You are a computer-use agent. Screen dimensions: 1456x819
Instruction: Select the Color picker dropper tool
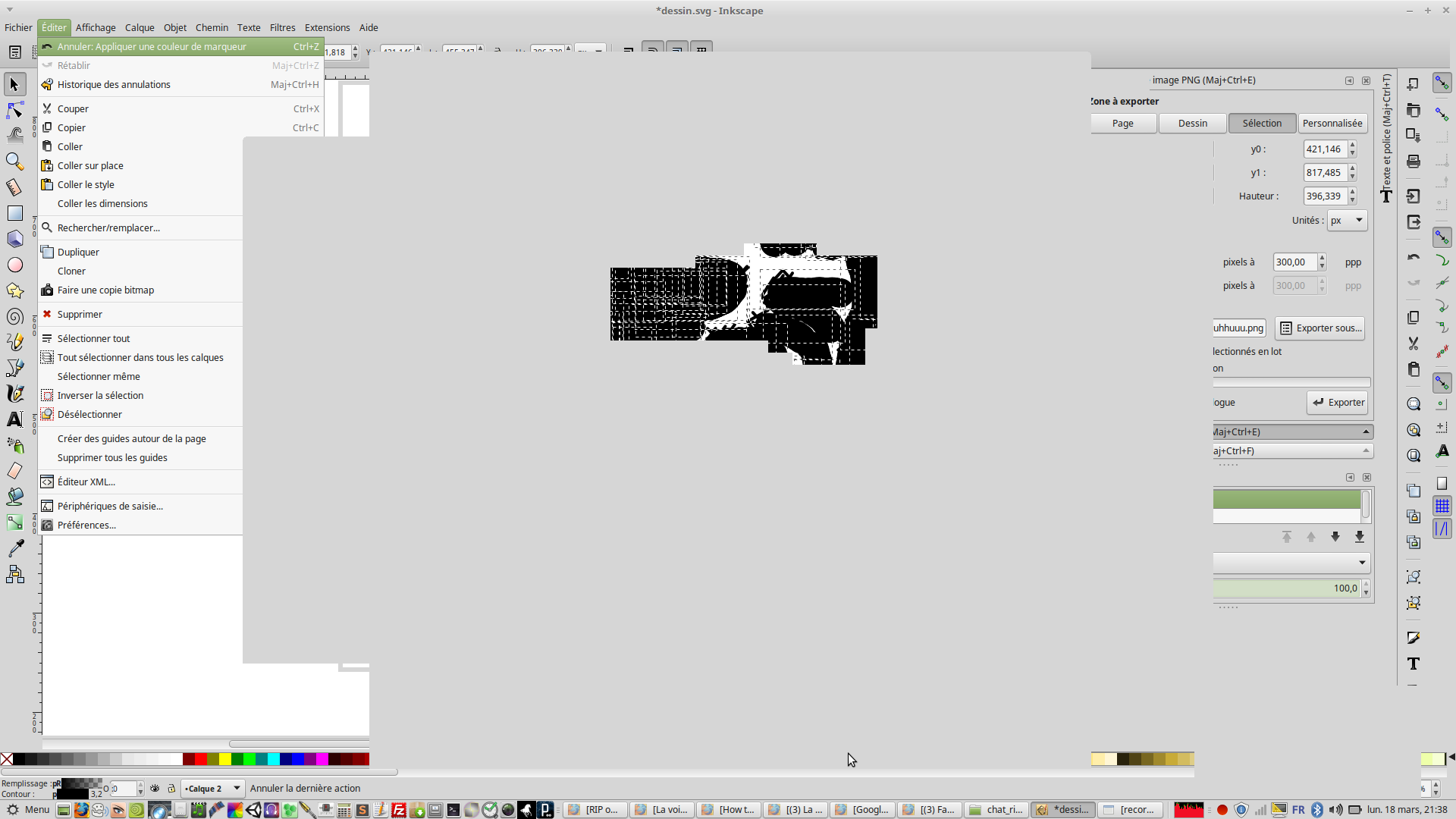14,548
